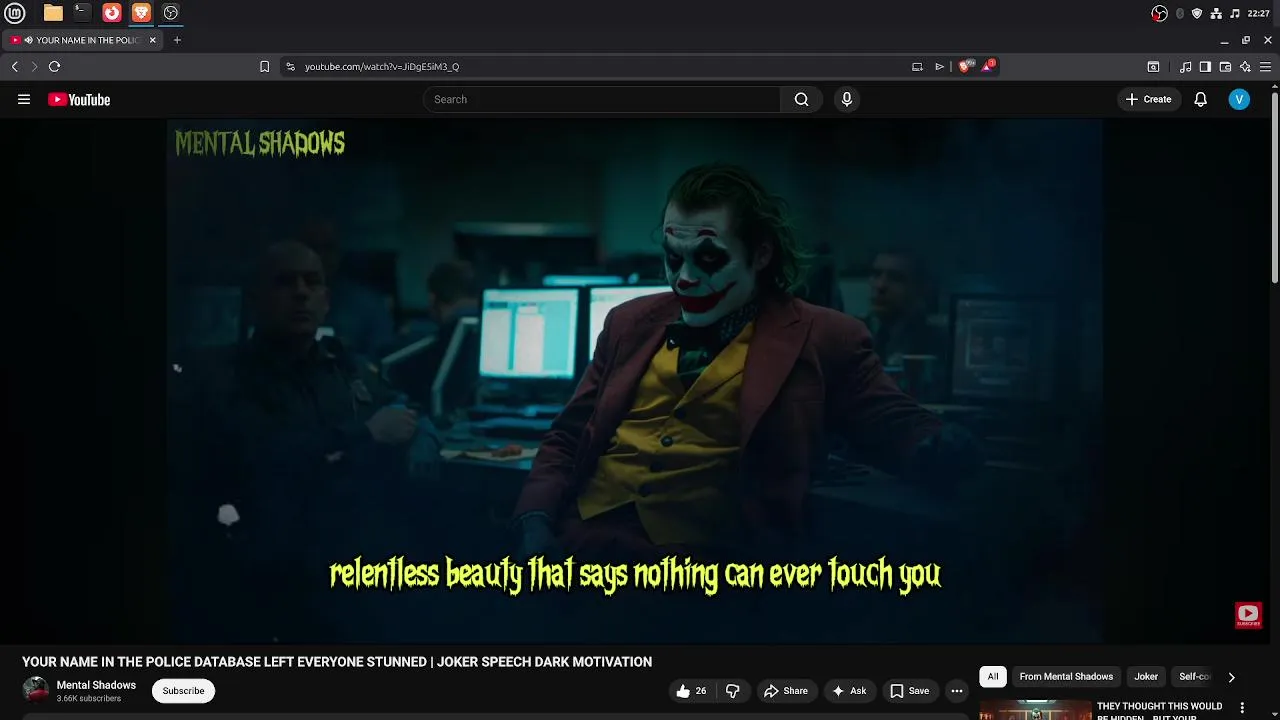Image resolution: width=1280 pixels, height=720 pixels.
Task: Save the video to a playlist
Action: click(x=910, y=691)
